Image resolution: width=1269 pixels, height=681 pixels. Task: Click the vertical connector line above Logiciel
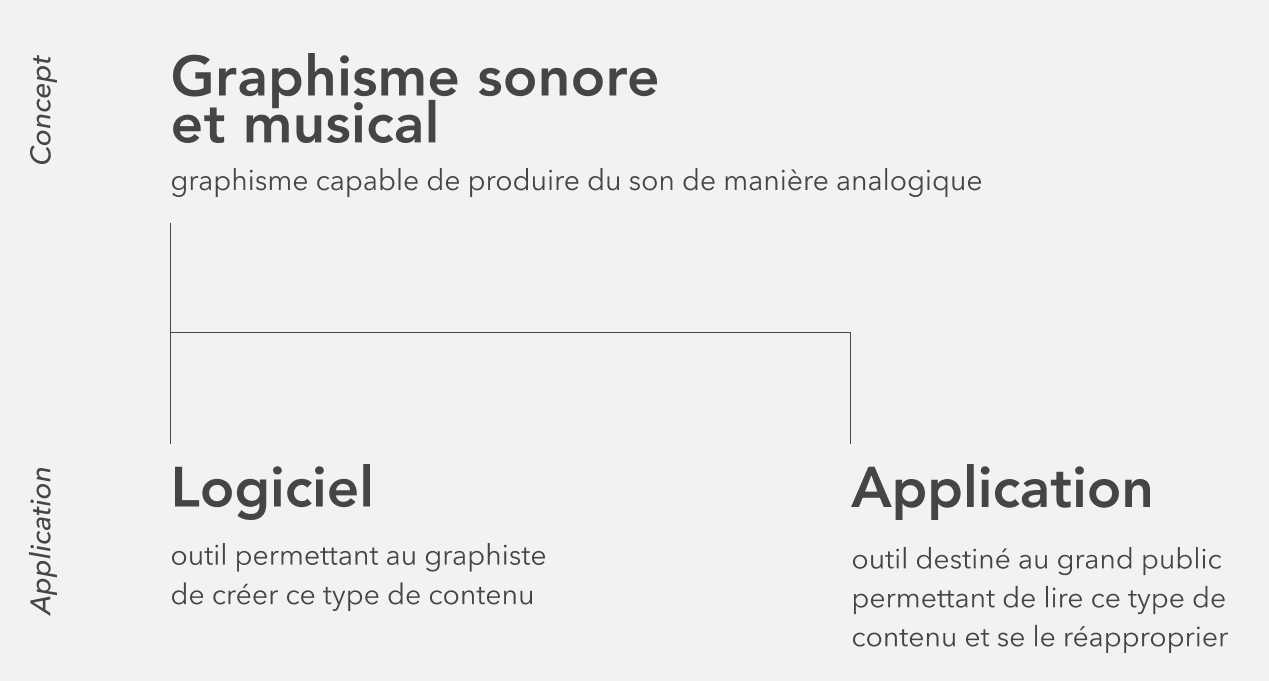pyautogui.click(x=171, y=390)
